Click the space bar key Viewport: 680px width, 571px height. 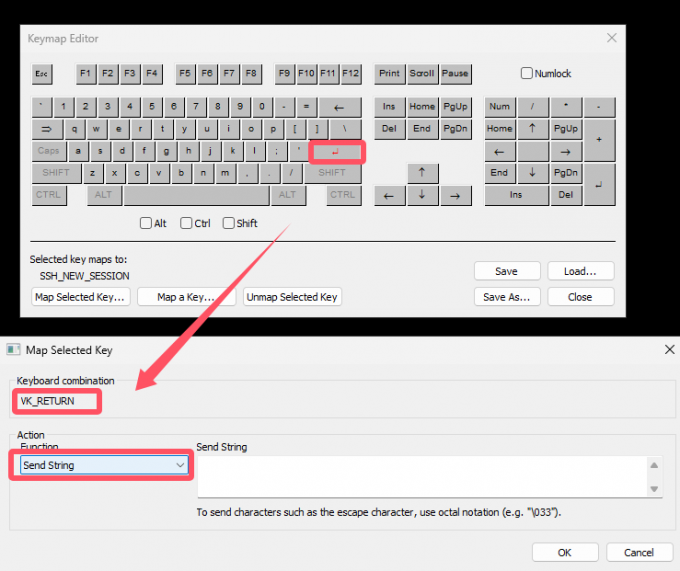[x=196, y=195]
